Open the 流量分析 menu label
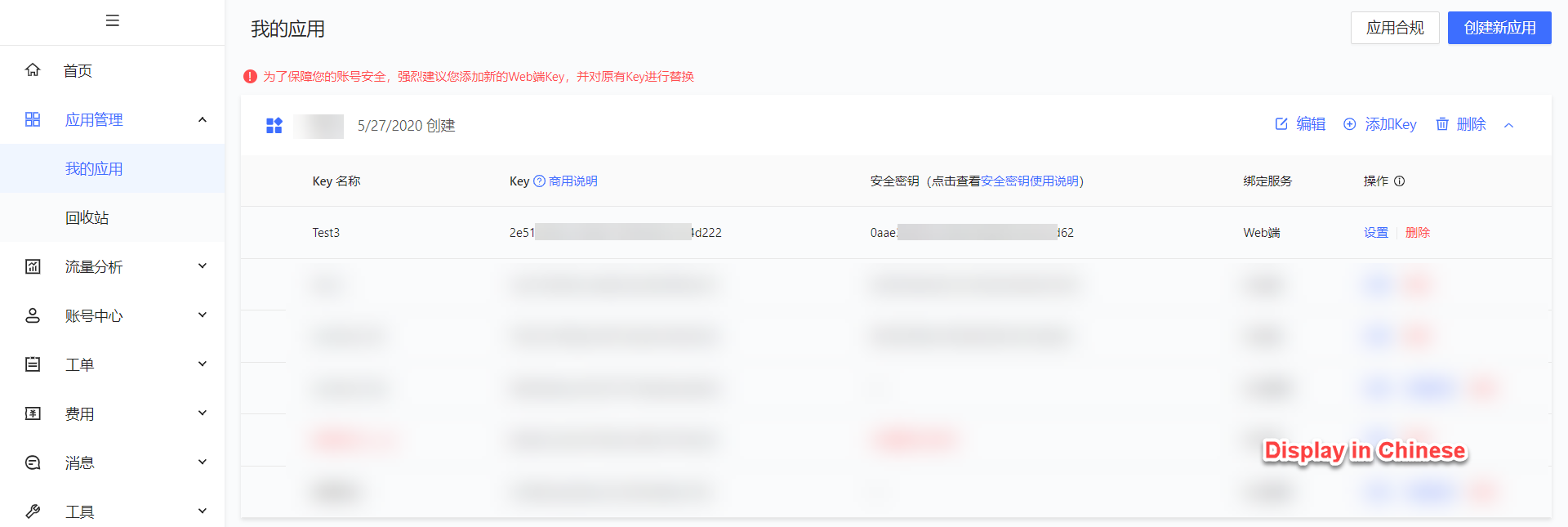 coord(94,266)
